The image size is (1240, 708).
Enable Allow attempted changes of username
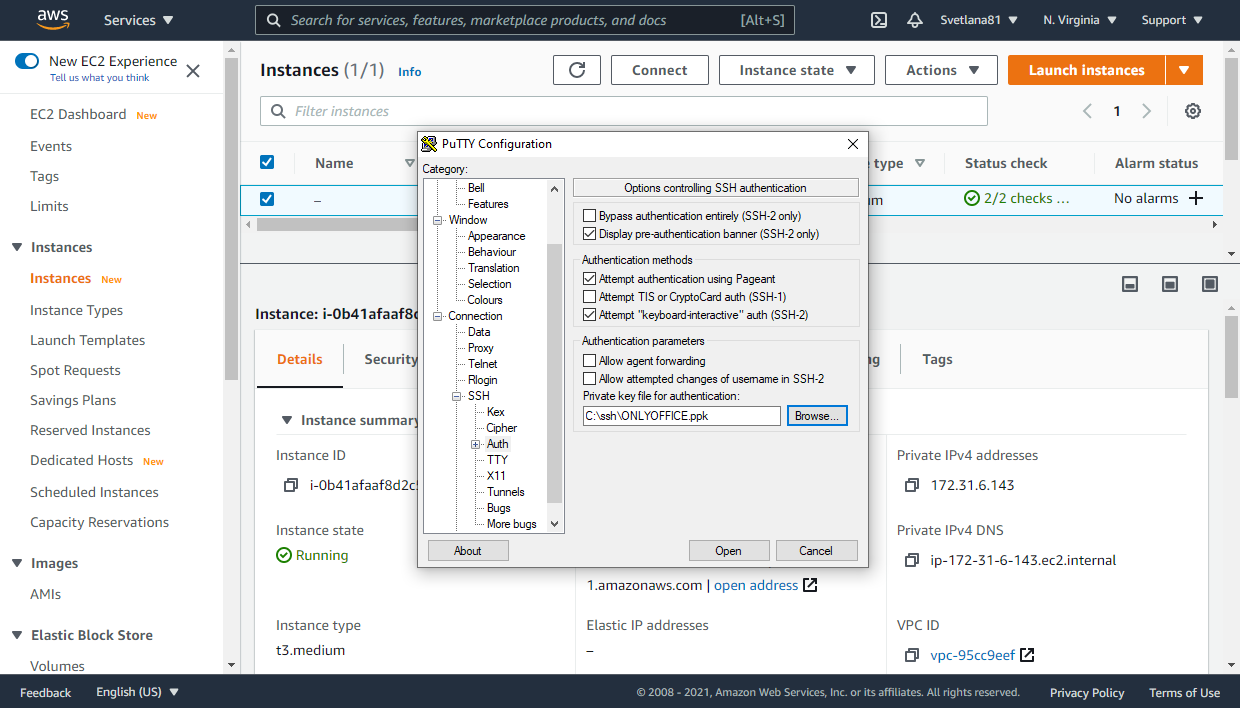(589, 379)
